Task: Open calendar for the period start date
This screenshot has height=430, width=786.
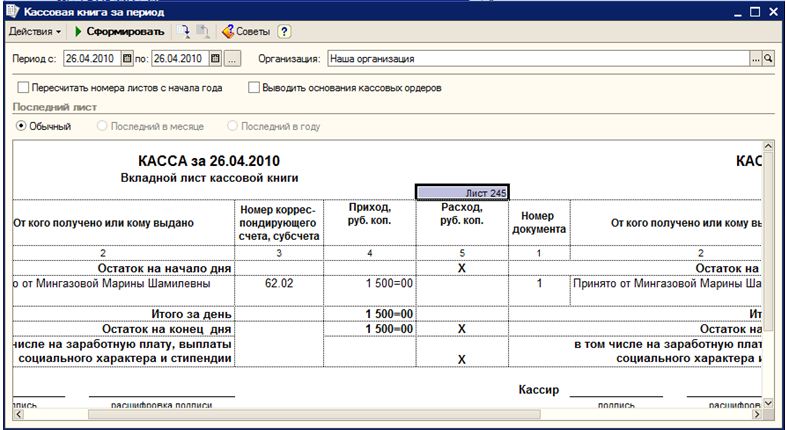Action: [x=127, y=58]
